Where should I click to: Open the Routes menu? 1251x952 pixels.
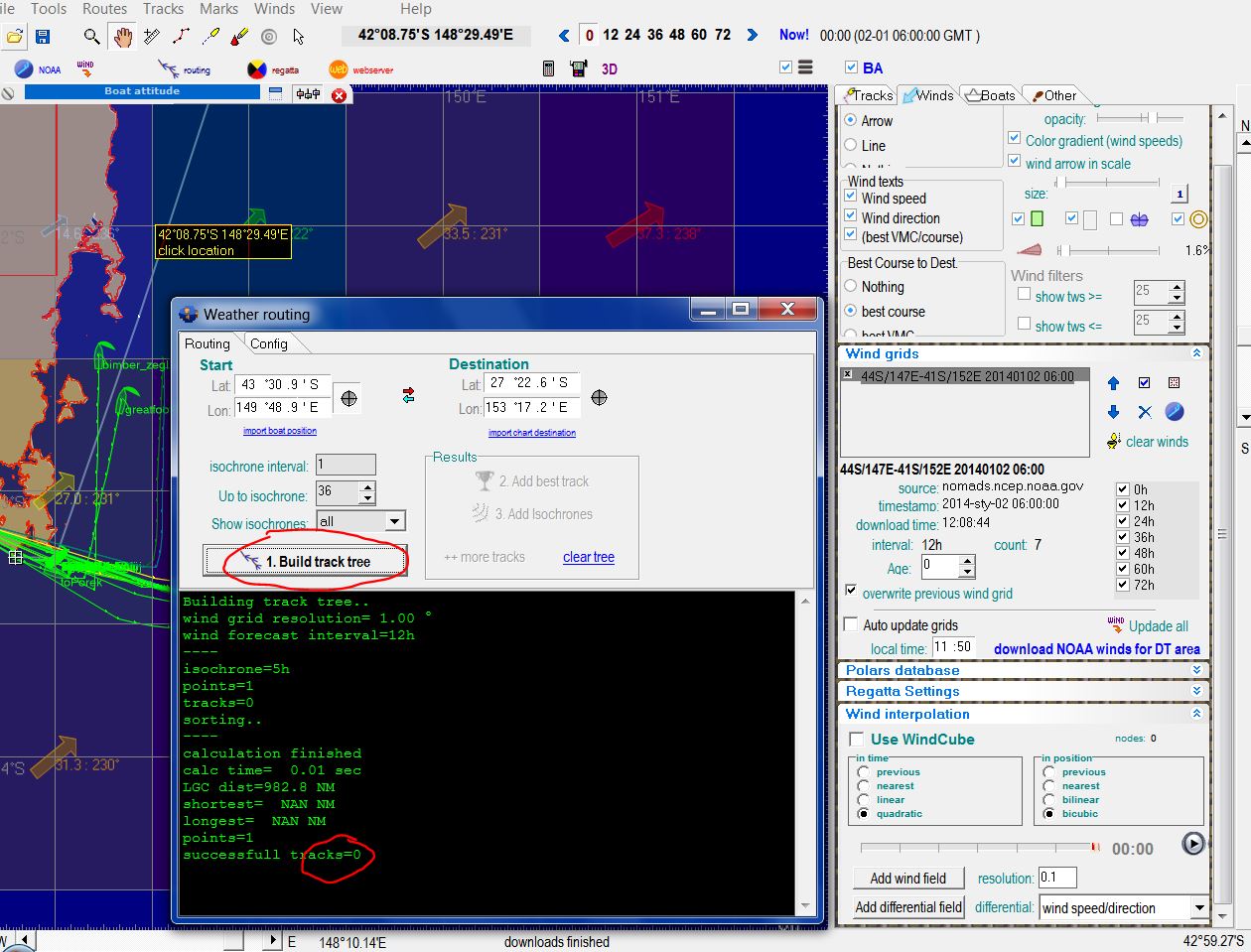click(104, 9)
